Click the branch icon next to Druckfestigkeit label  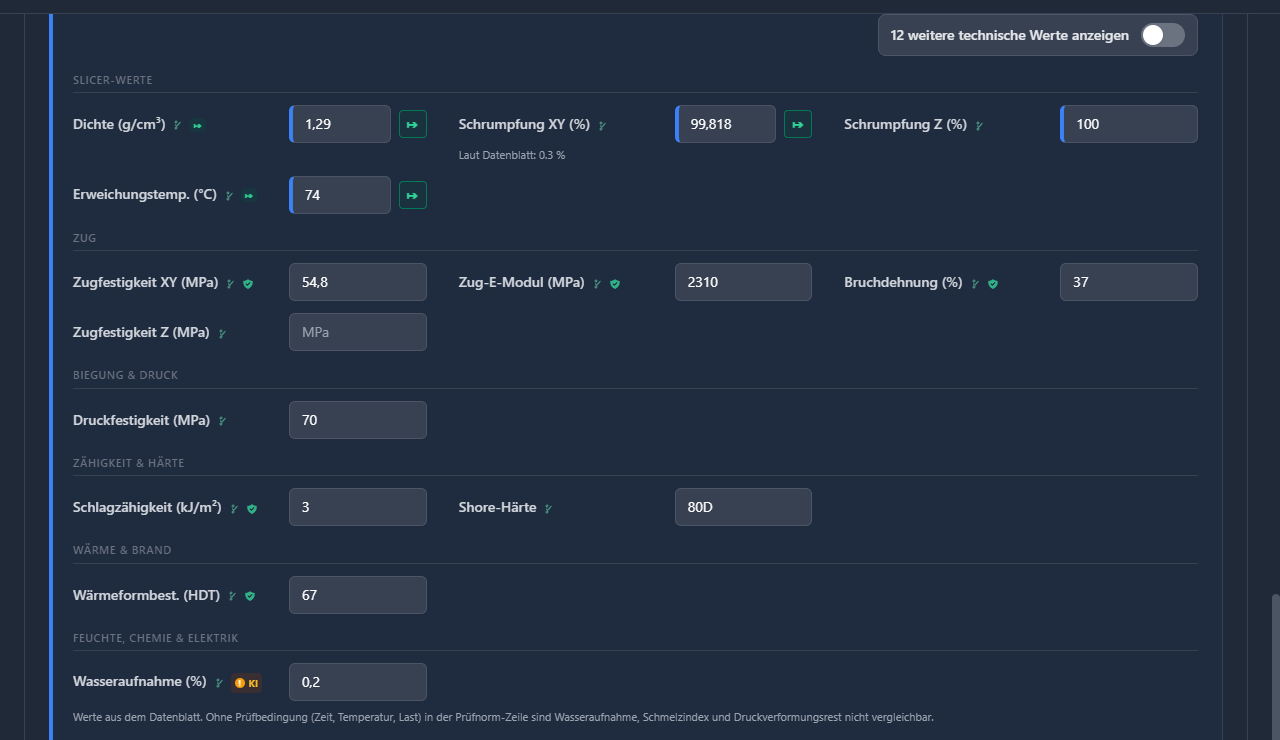(222, 421)
